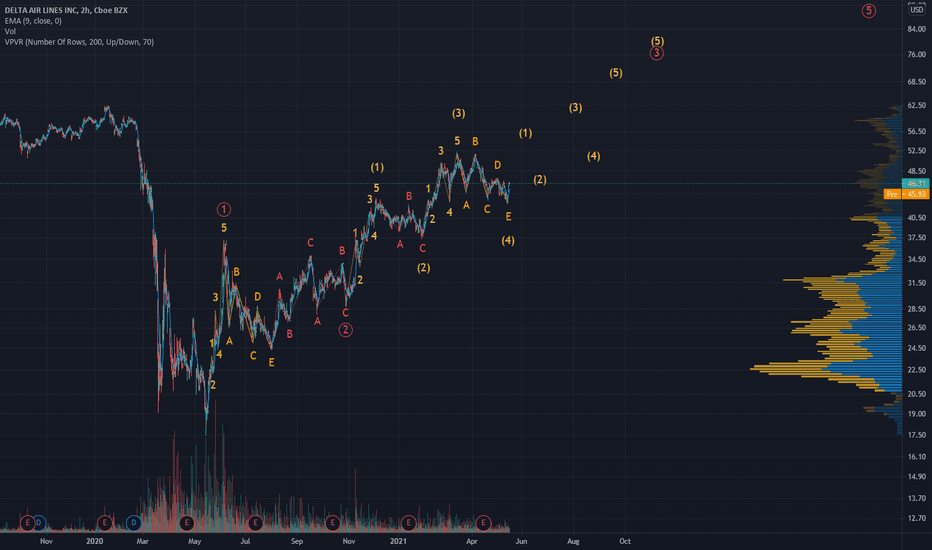The image size is (932, 550).
Task: Click the orange Pre 45.93 pre-market price tag
Action: coord(906,194)
